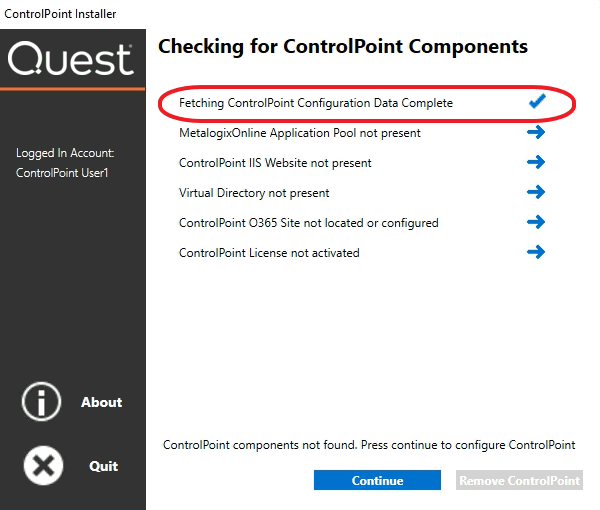This screenshot has width=600, height=510.
Task: Click arrow beside ControlPoint License not activated
Action: pyautogui.click(x=535, y=252)
